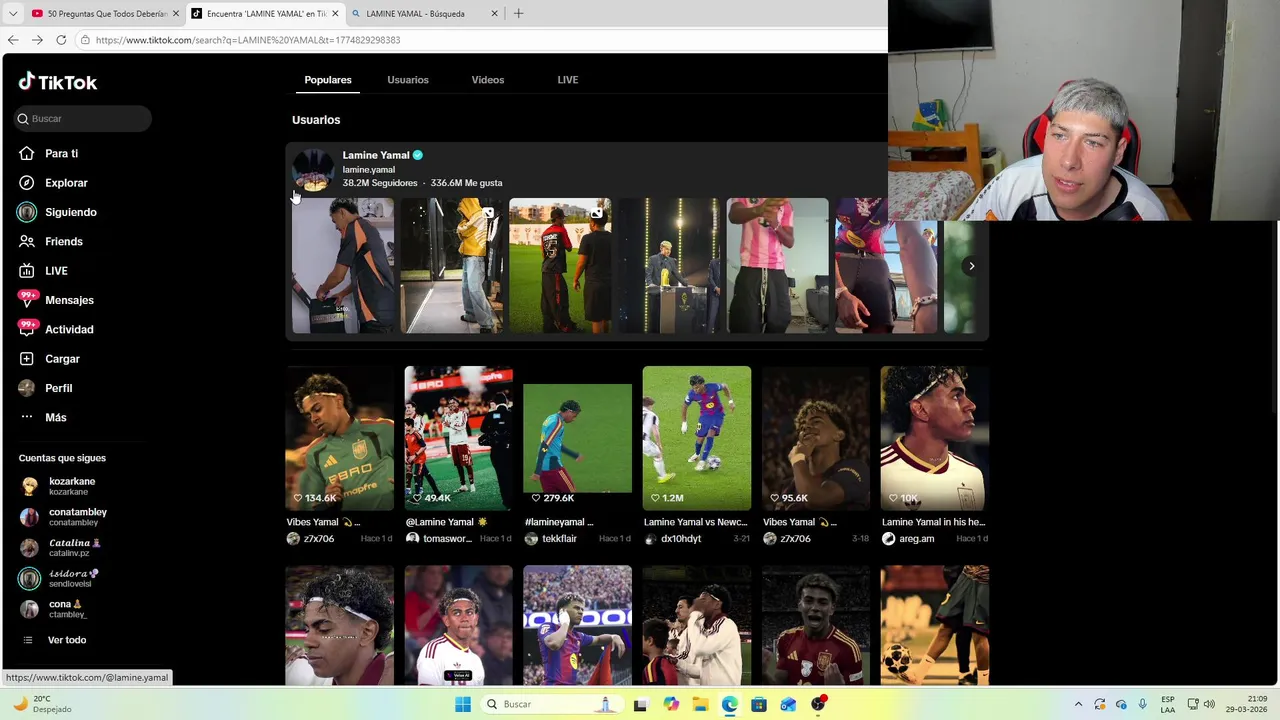This screenshot has width=1280, height=720.
Task: Click the TikTok logo
Action: [x=58, y=82]
